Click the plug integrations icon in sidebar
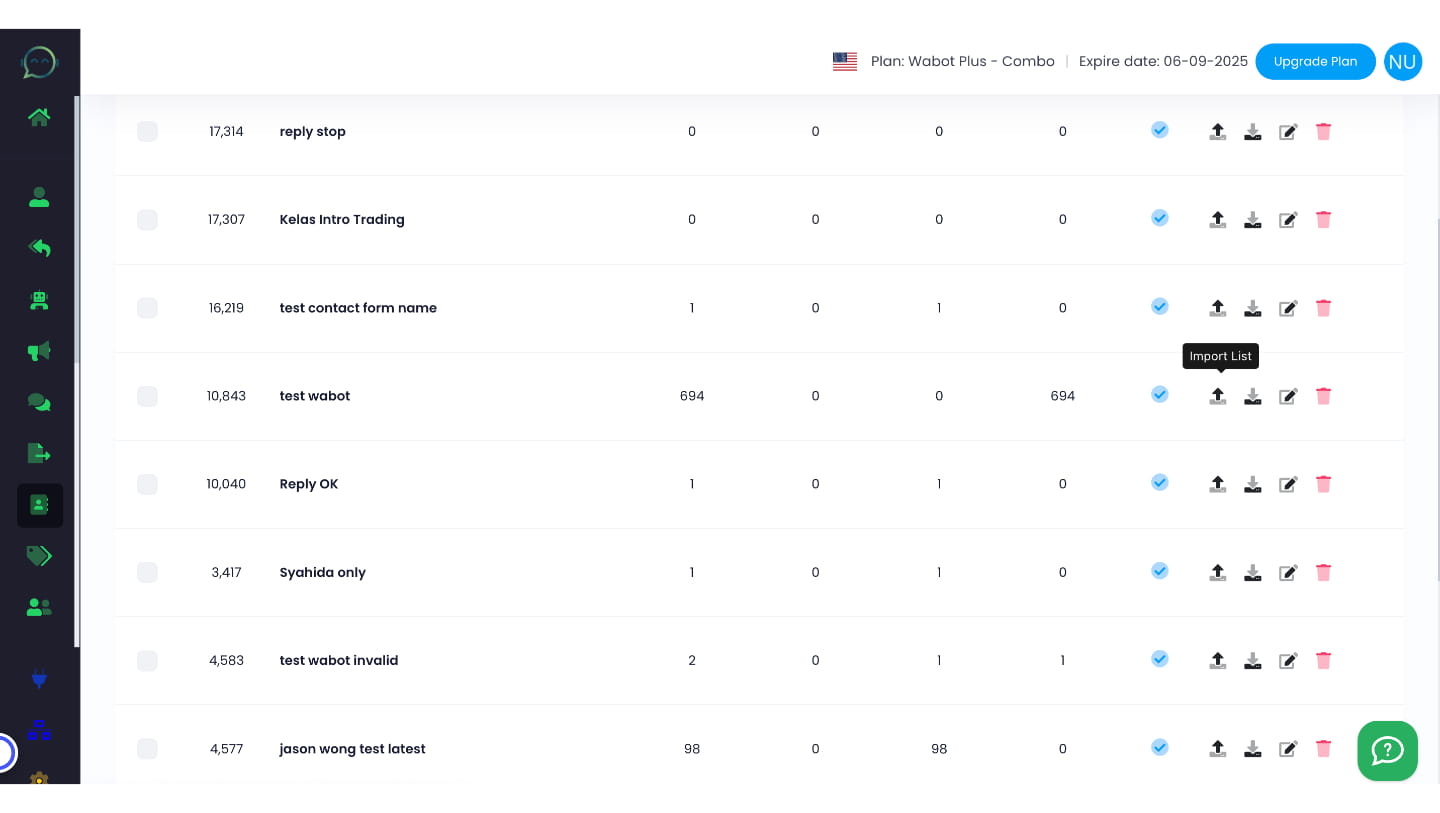The image size is (1440, 813). tap(39, 679)
